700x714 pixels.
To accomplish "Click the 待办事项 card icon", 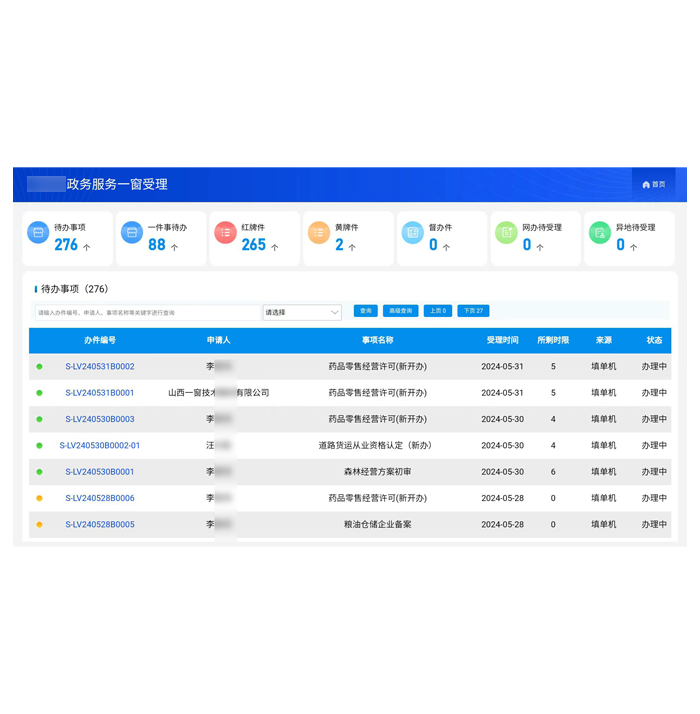I will click(x=38, y=233).
